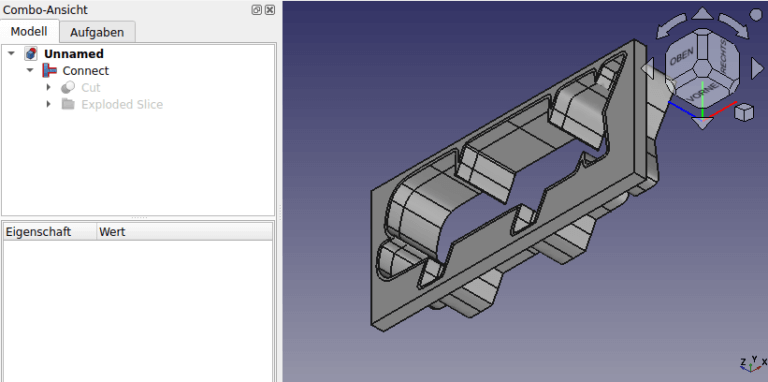Screen dimensions: 768x382
Task: Rotate view left using navigation cube arrow
Action: pos(648,68)
